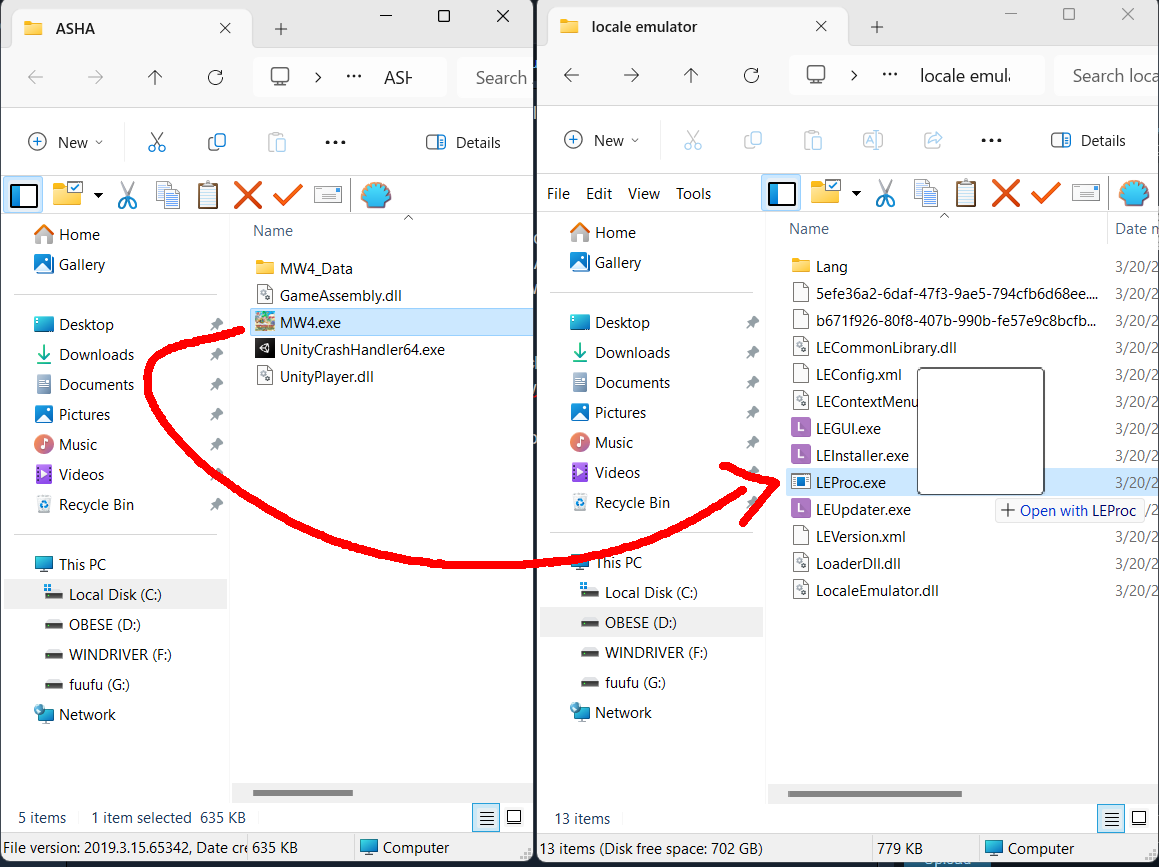1159x867 pixels.
Task: Click the Refresh button in ASHA window
Action: [215, 77]
